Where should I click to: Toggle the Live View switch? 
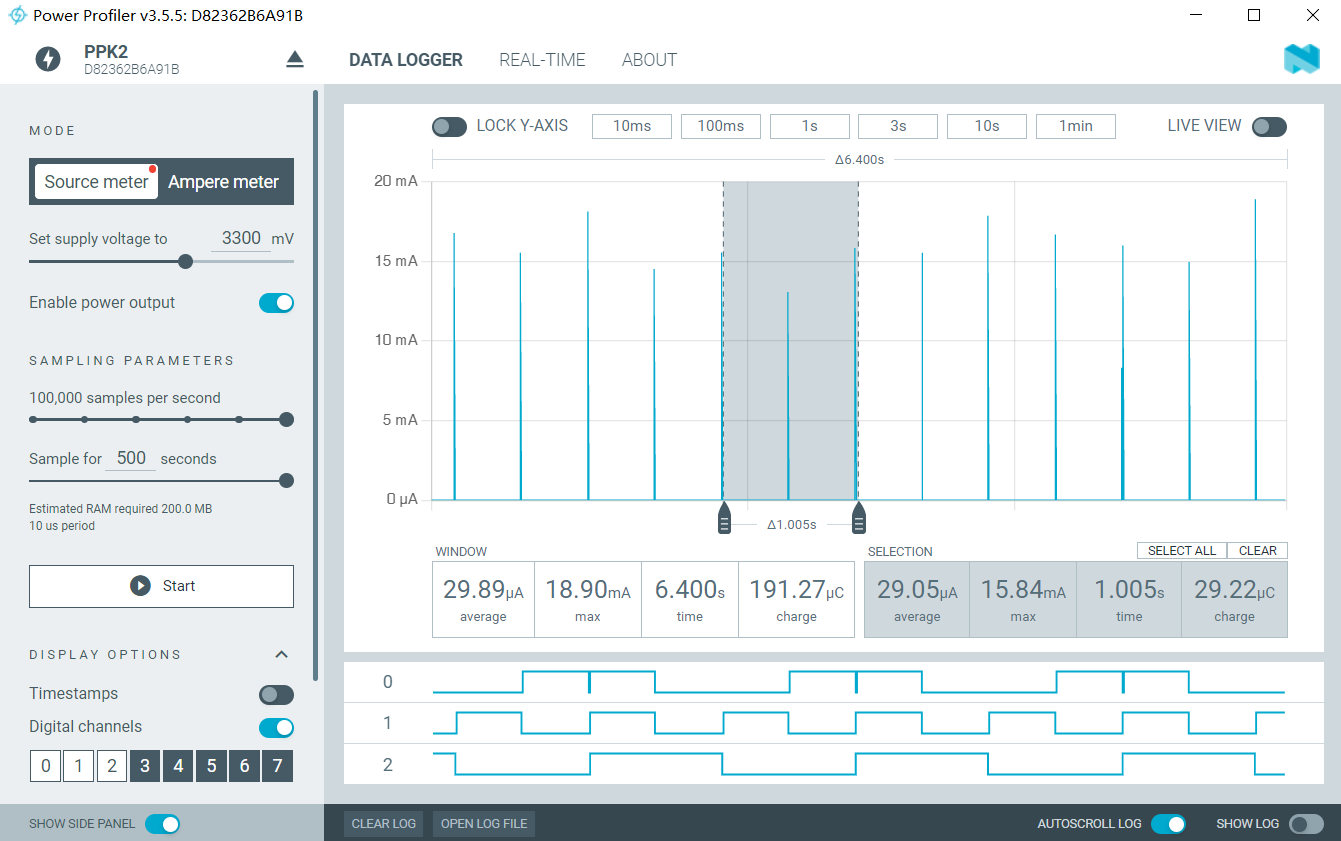[x=1269, y=127]
